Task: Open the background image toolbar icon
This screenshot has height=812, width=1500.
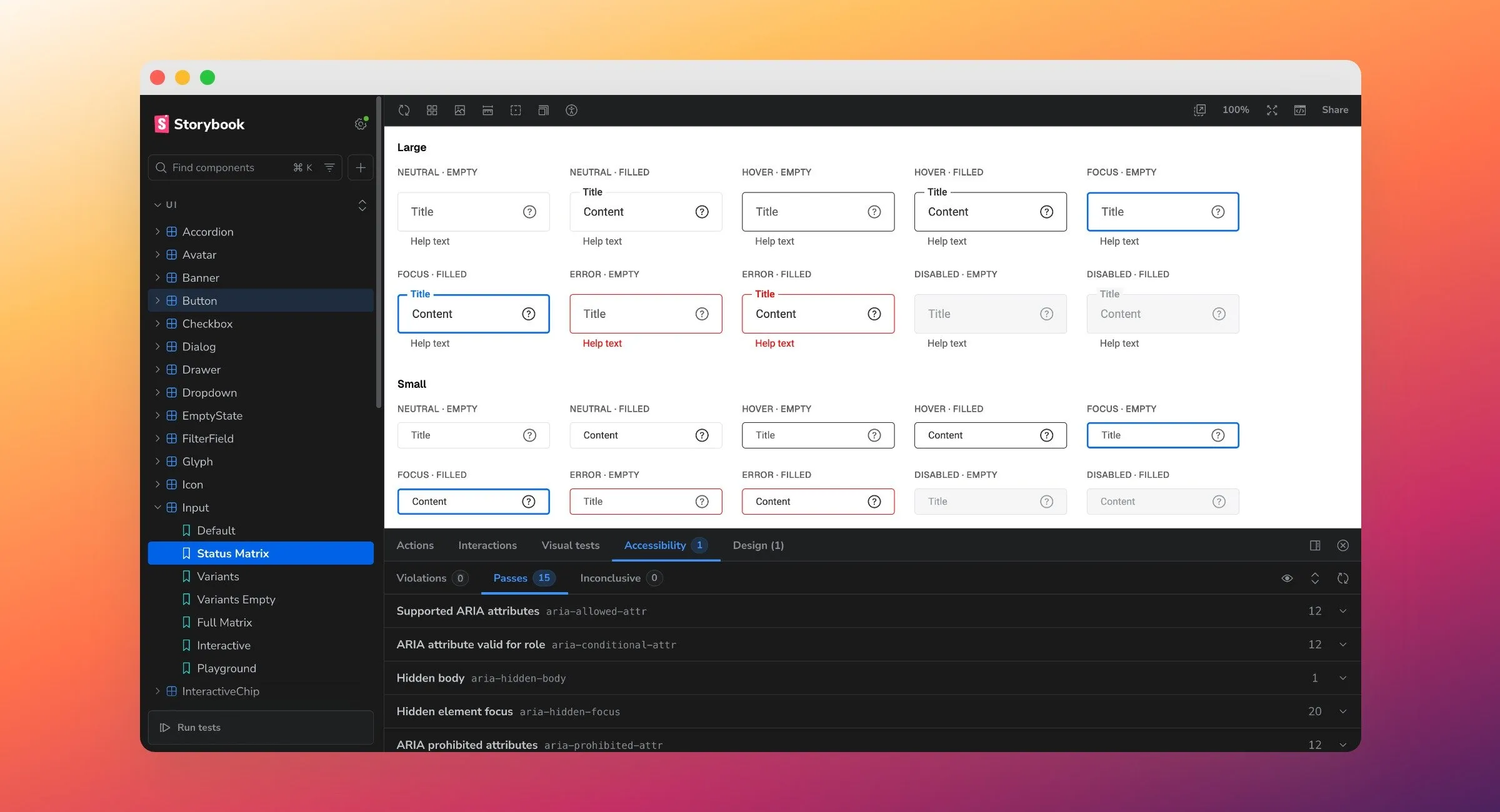Action: coord(460,110)
